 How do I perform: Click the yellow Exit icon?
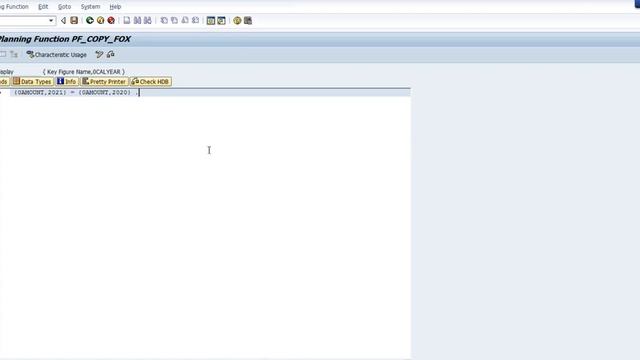[x=100, y=20]
